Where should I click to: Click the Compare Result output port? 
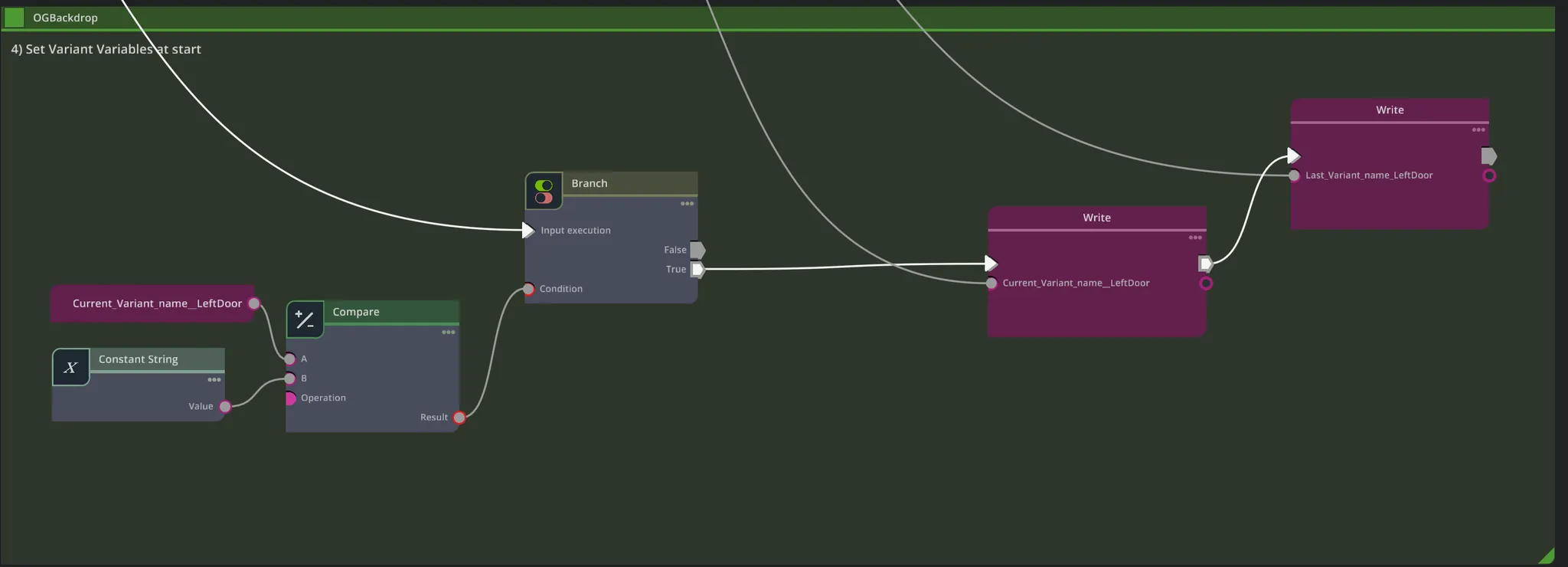click(x=459, y=418)
